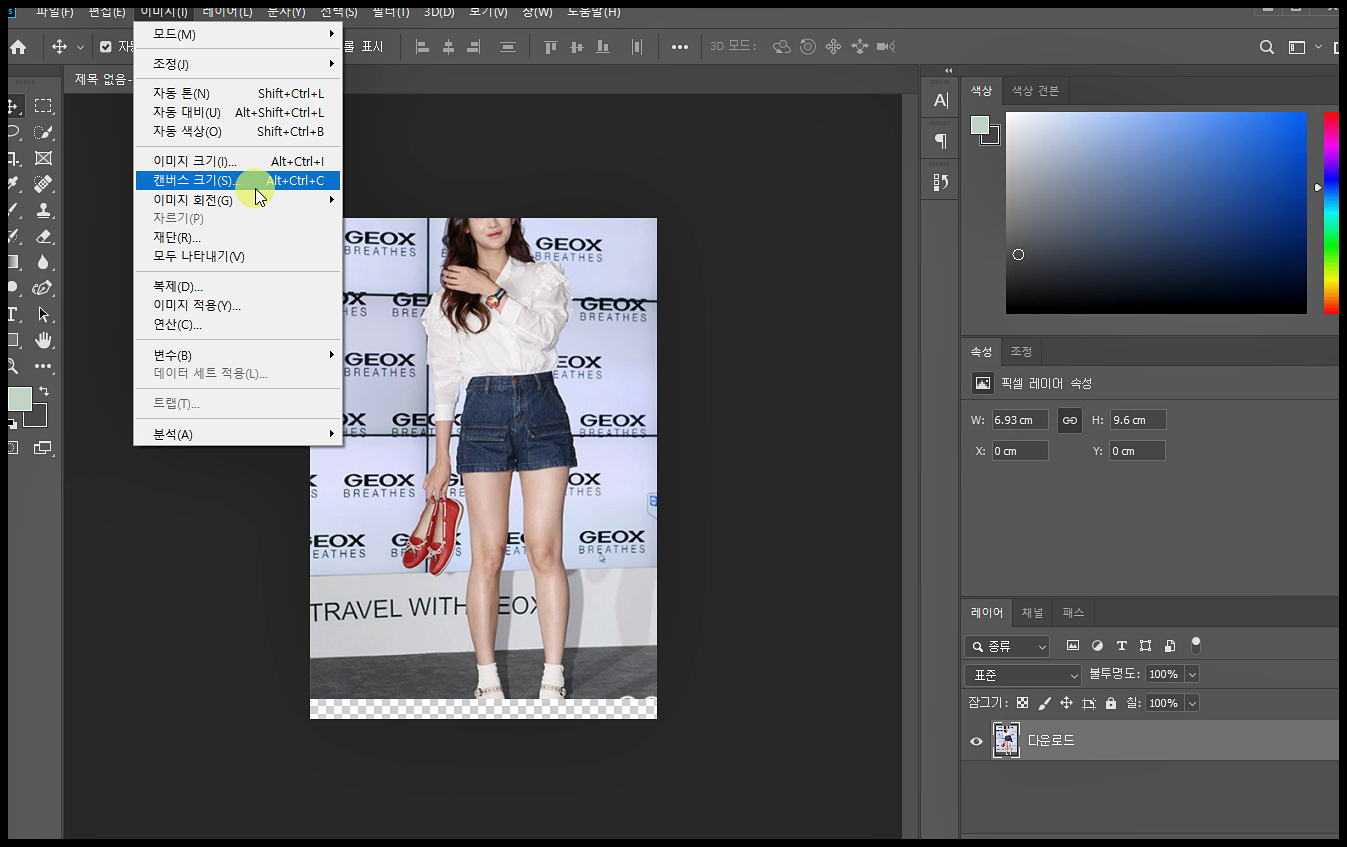Toggle the layer filter on/off switch
The image size is (1347, 847).
point(1196,645)
